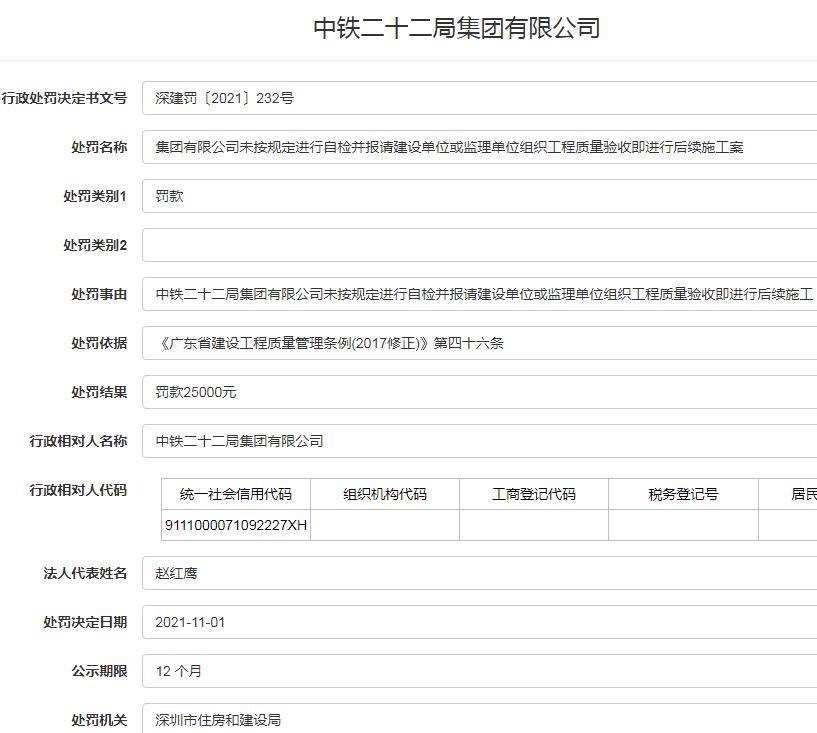The width and height of the screenshot is (817, 733).
Task: Click the 行政相对人名称 label
Action: click(x=78, y=441)
